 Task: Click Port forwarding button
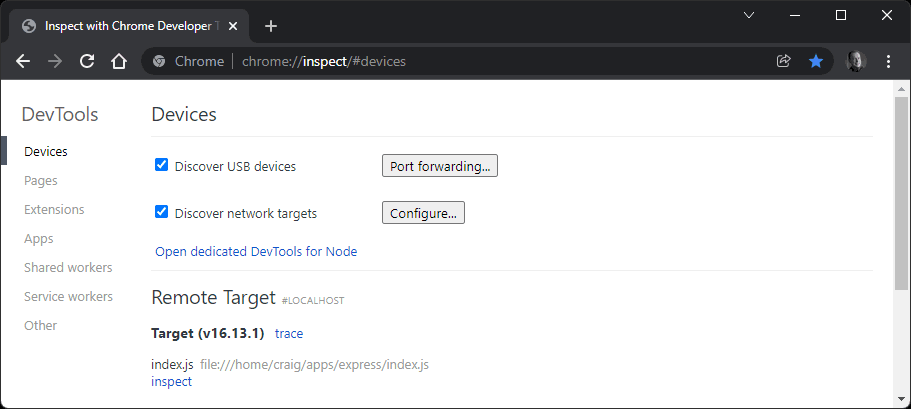439,166
